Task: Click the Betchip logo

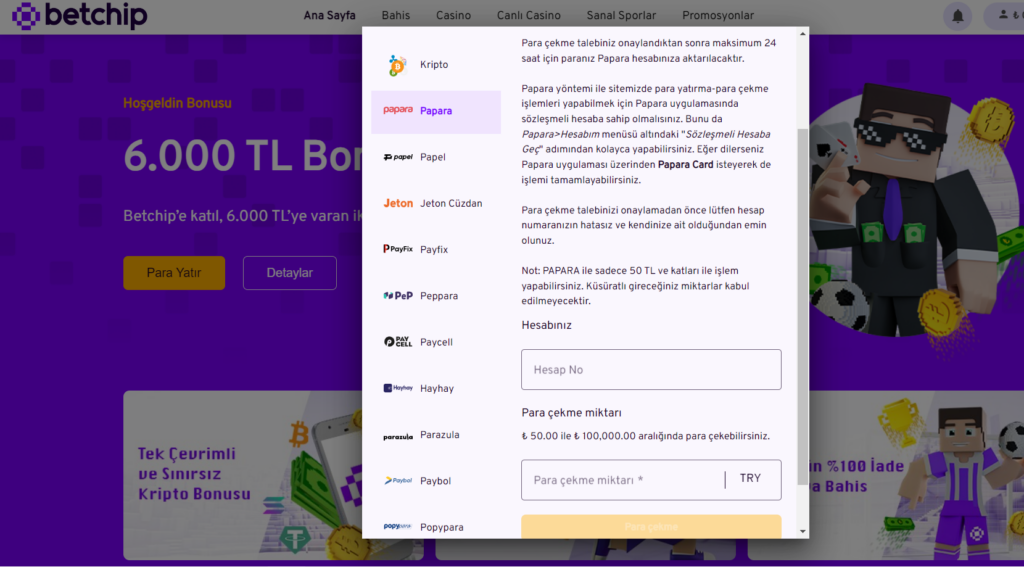Action: [x=79, y=15]
